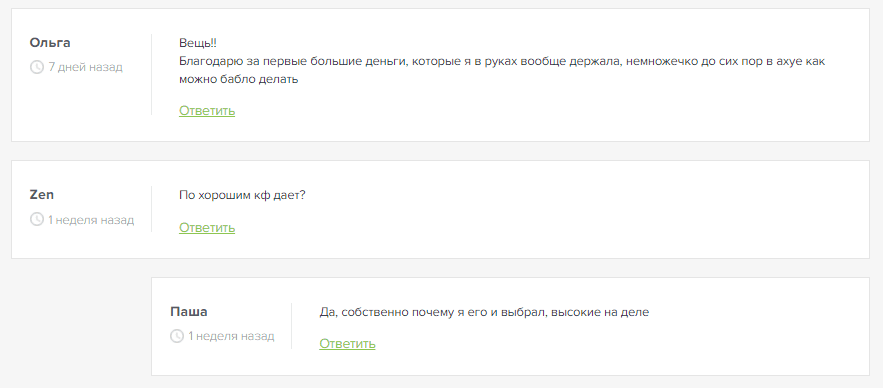The width and height of the screenshot is (883, 388).
Task: Click Паша's '1 неделя назад' timestamp
Action: coord(231,336)
